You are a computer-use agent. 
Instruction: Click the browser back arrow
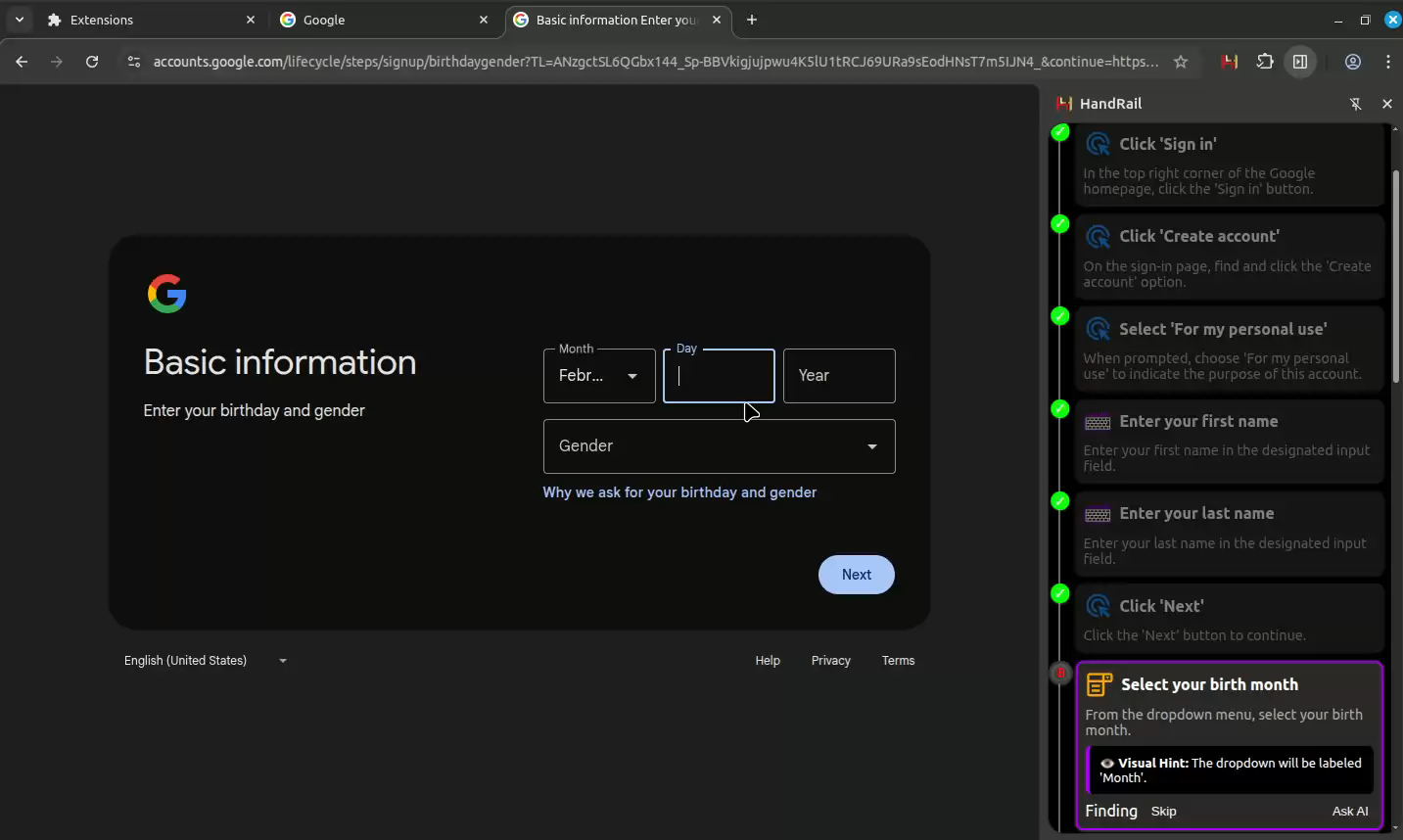(22, 62)
